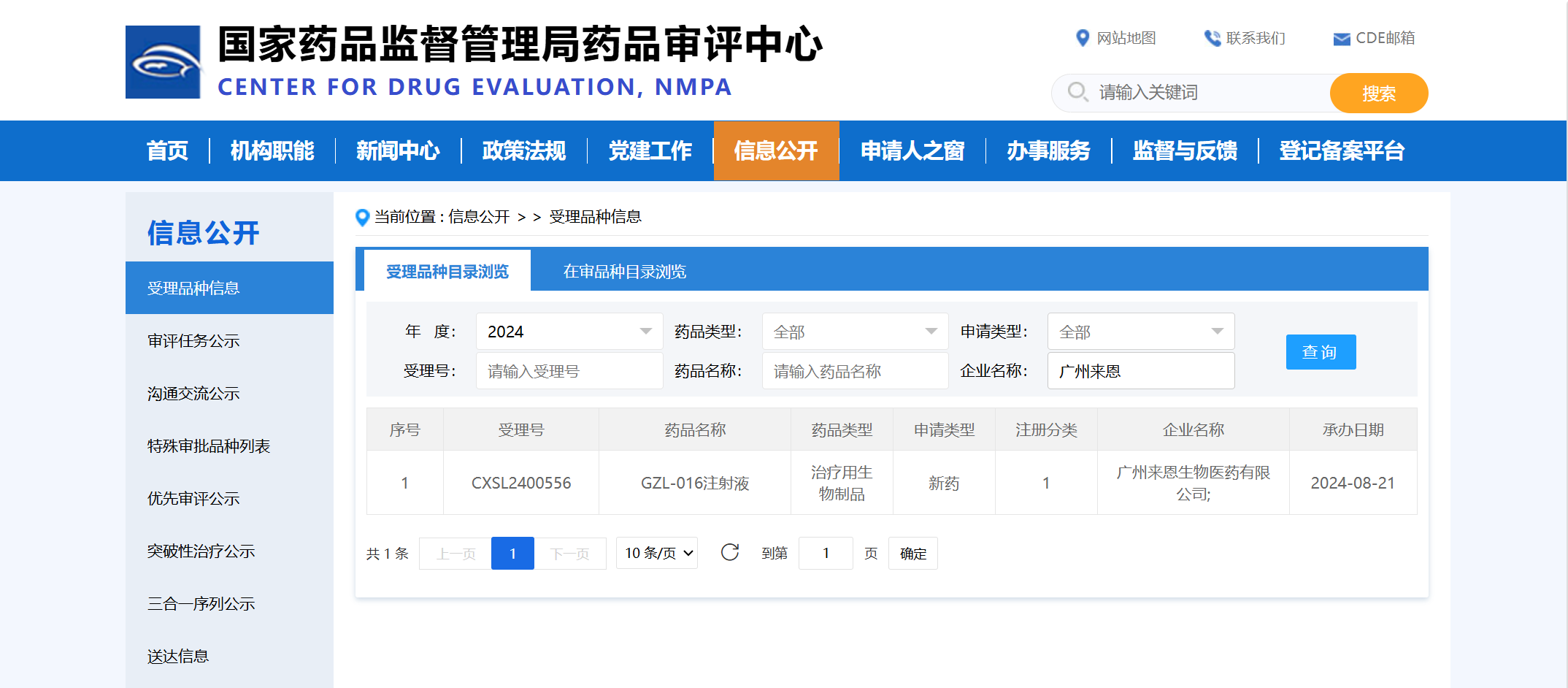The width and height of the screenshot is (1568, 688).
Task: Open 申请人之窗 menu
Action: [x=912, y=150]
